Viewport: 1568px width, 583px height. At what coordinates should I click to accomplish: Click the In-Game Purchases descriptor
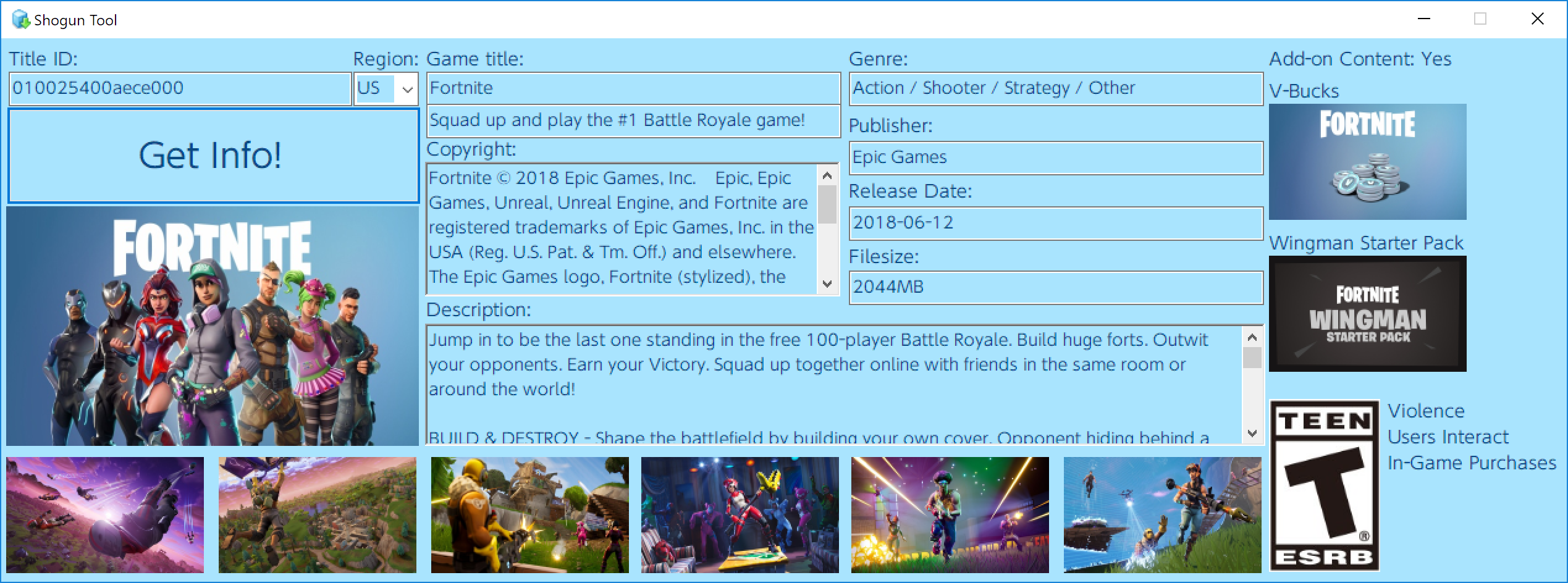tap(1472, 463)
